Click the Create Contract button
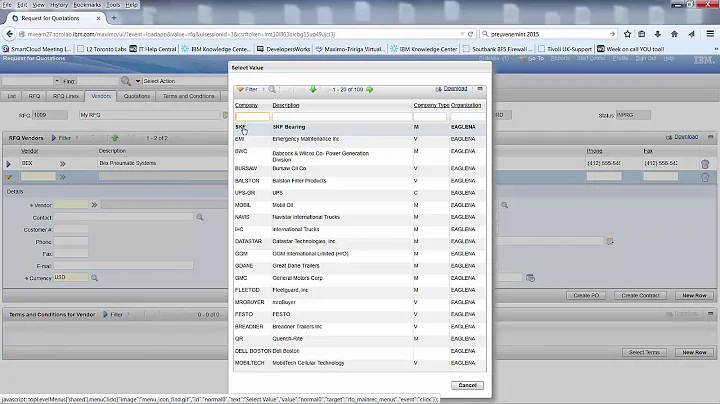720x404 pixels. [640, 295]
